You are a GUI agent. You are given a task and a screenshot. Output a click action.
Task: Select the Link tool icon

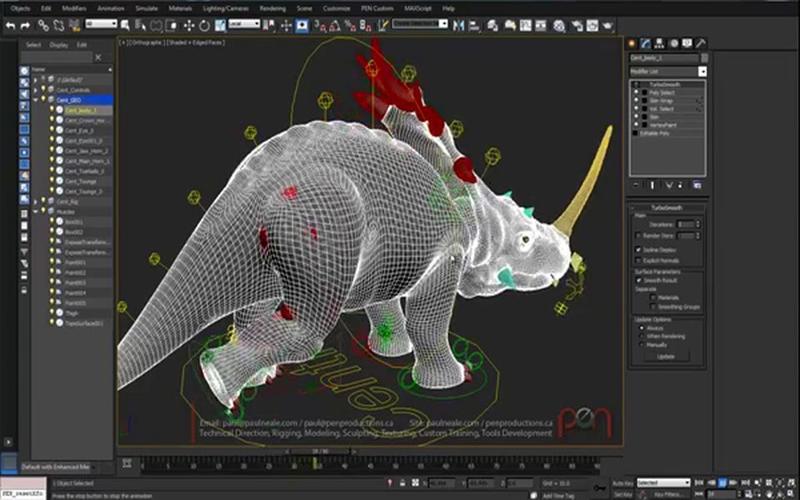(x=43, y=25)
